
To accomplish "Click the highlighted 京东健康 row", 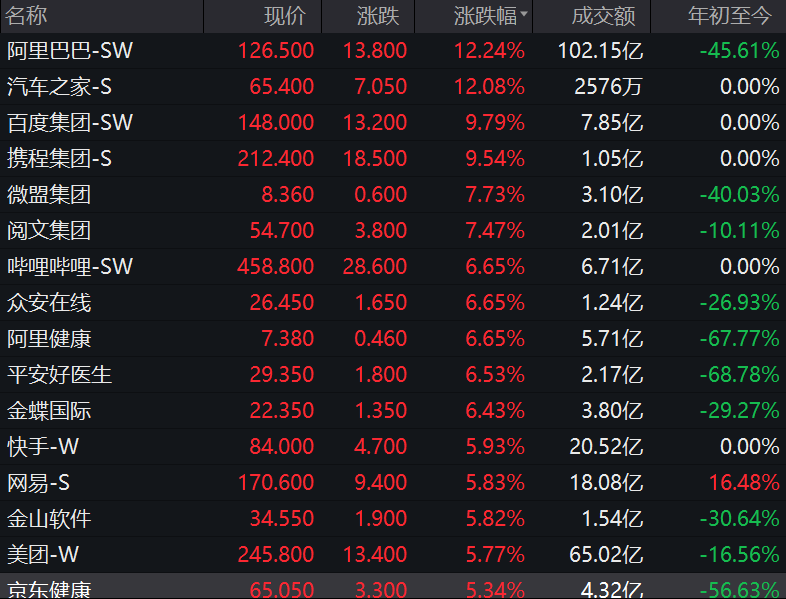I will [393, 586].
